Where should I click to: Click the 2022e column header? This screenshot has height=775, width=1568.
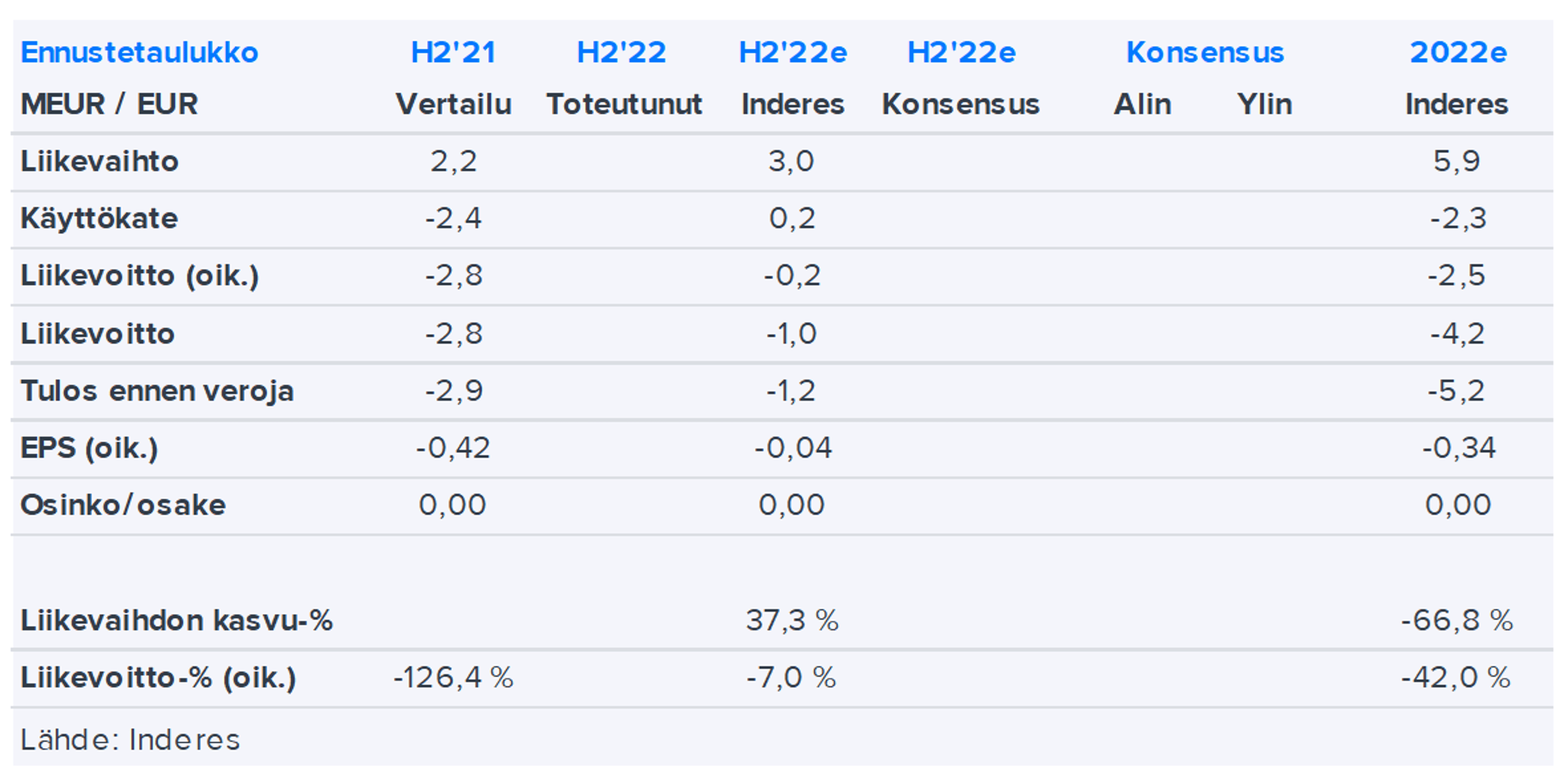[x=1458, y=52]
